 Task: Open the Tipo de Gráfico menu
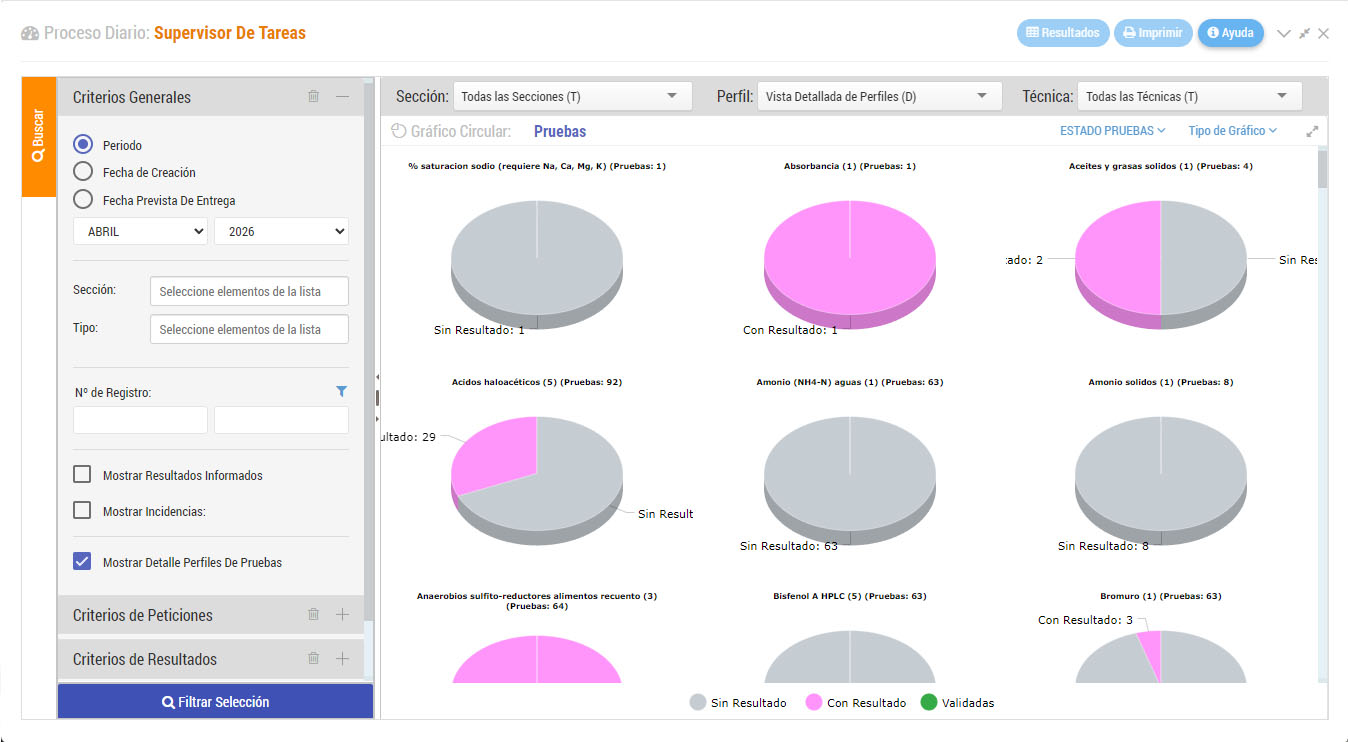pyautogui.click(x=1232, y=131)
